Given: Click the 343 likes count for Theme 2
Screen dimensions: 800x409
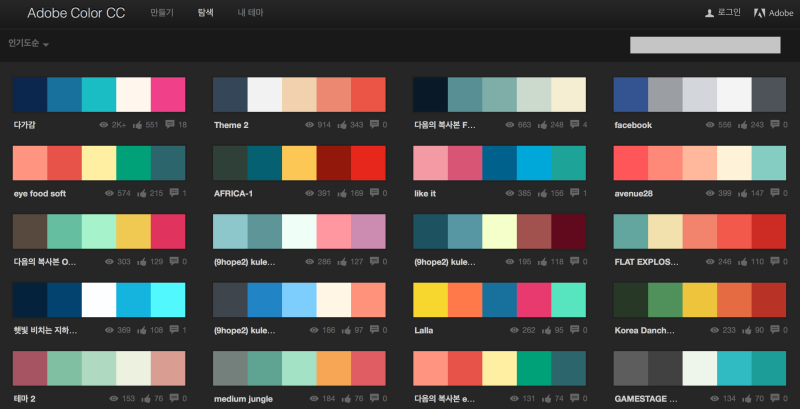Looking at the screenshot, I should (356, 125).
